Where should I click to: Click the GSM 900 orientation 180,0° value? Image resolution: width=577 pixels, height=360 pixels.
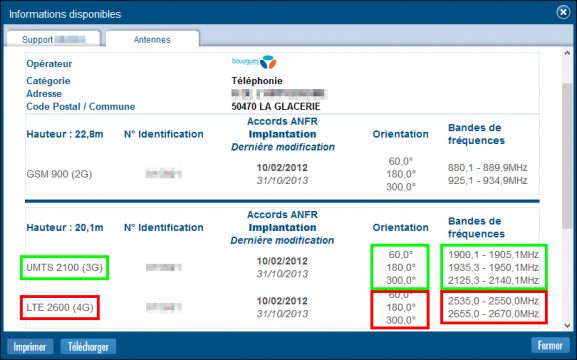tap(401, 174)
